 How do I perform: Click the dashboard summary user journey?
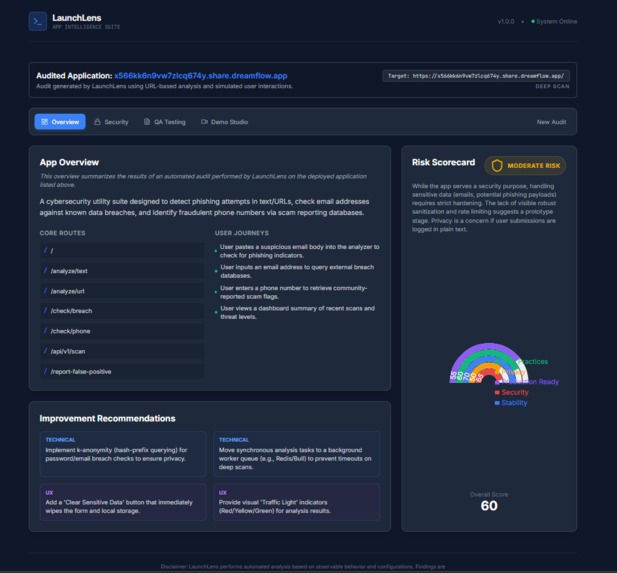point(297,312)
